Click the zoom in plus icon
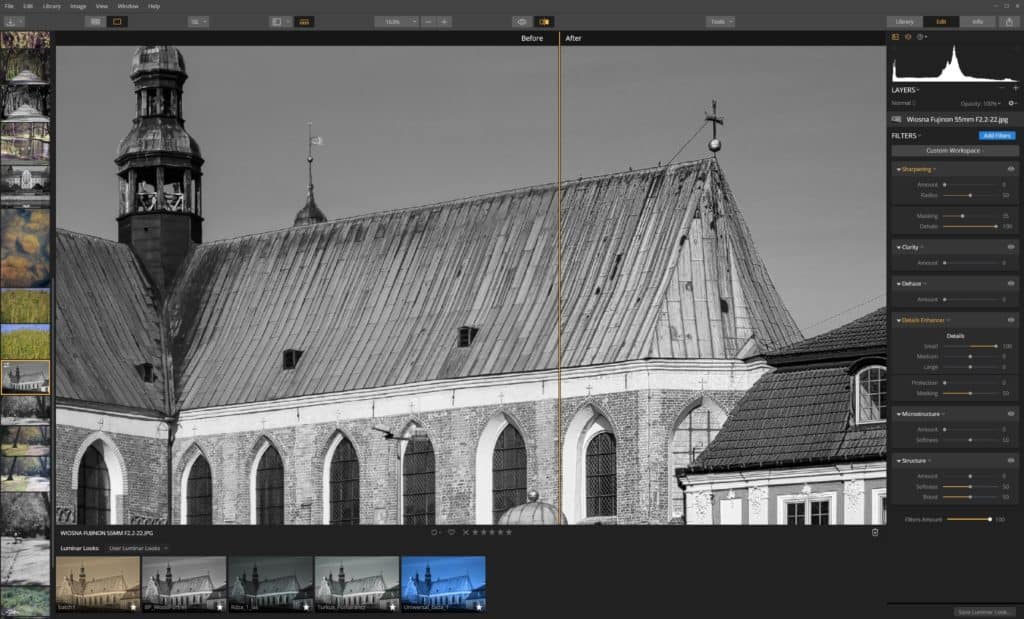 (443, 20)
